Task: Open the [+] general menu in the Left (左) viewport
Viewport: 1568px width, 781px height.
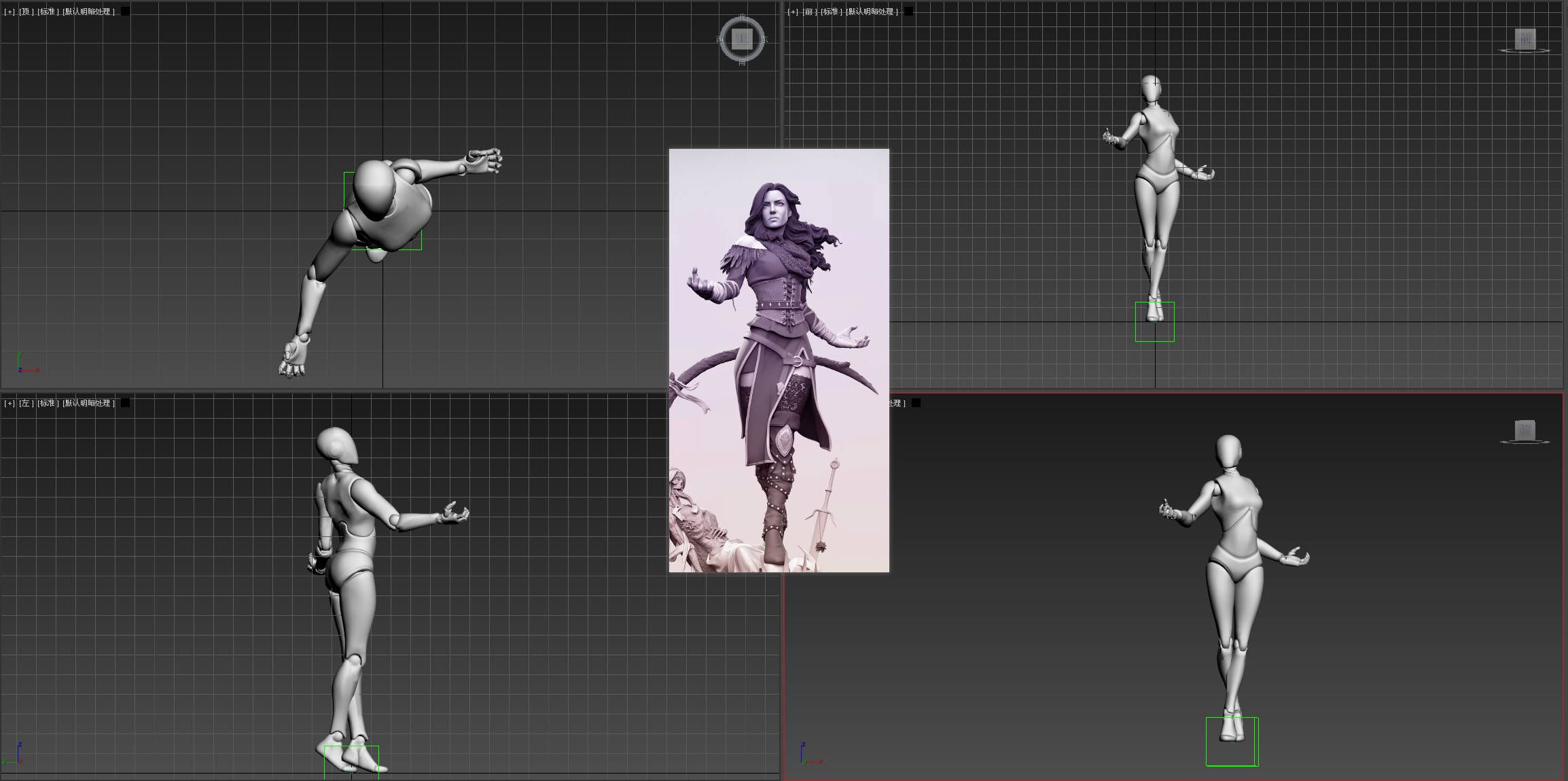Action: 10,403
